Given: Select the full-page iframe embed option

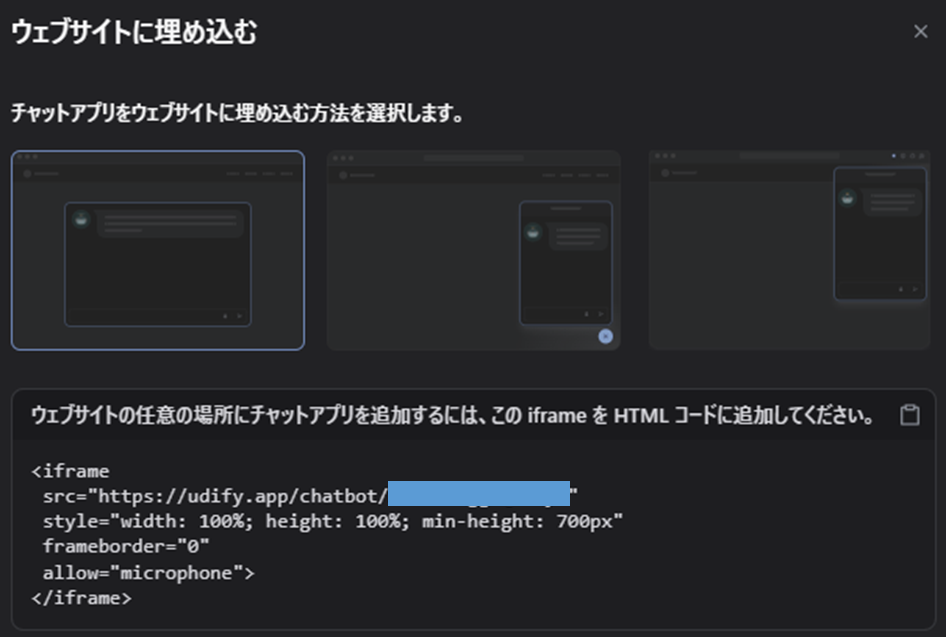Looking at the screenshot, I should 158,250.
